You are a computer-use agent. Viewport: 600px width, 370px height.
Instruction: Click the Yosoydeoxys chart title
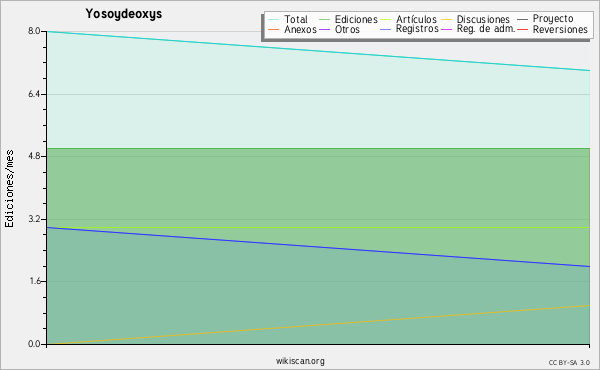(x=124, y=14)
